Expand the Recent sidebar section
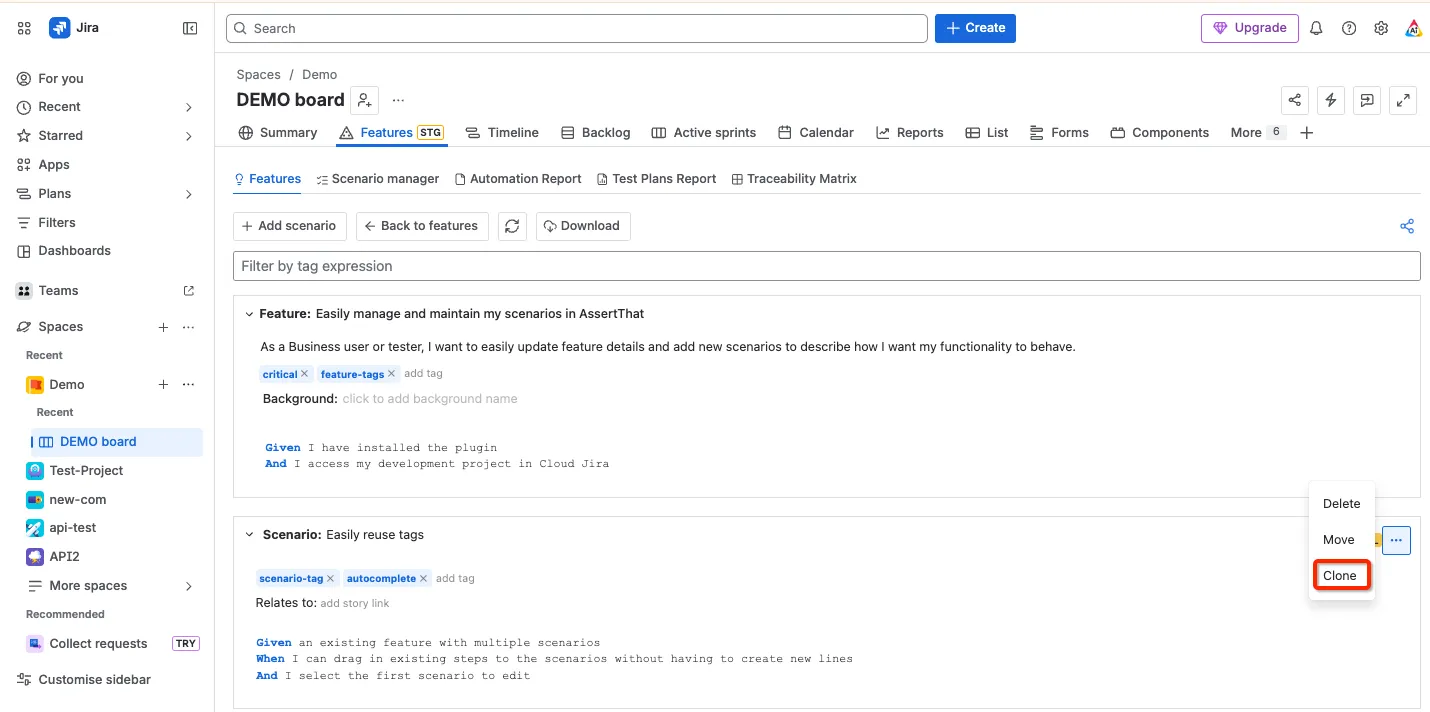 coord(189,107)
